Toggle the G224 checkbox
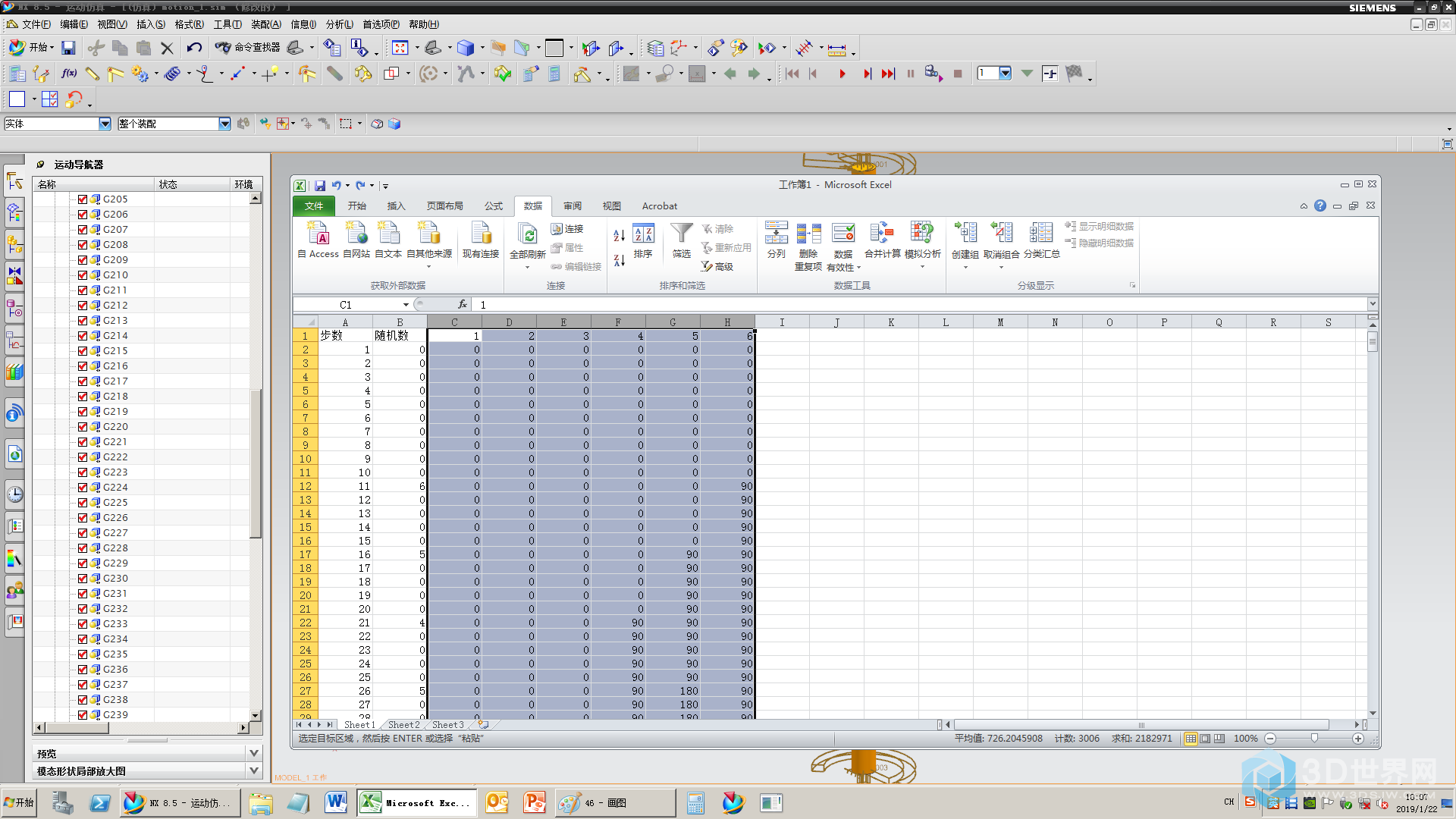This screenshot has height=819, width=1456. coord(83,488)
